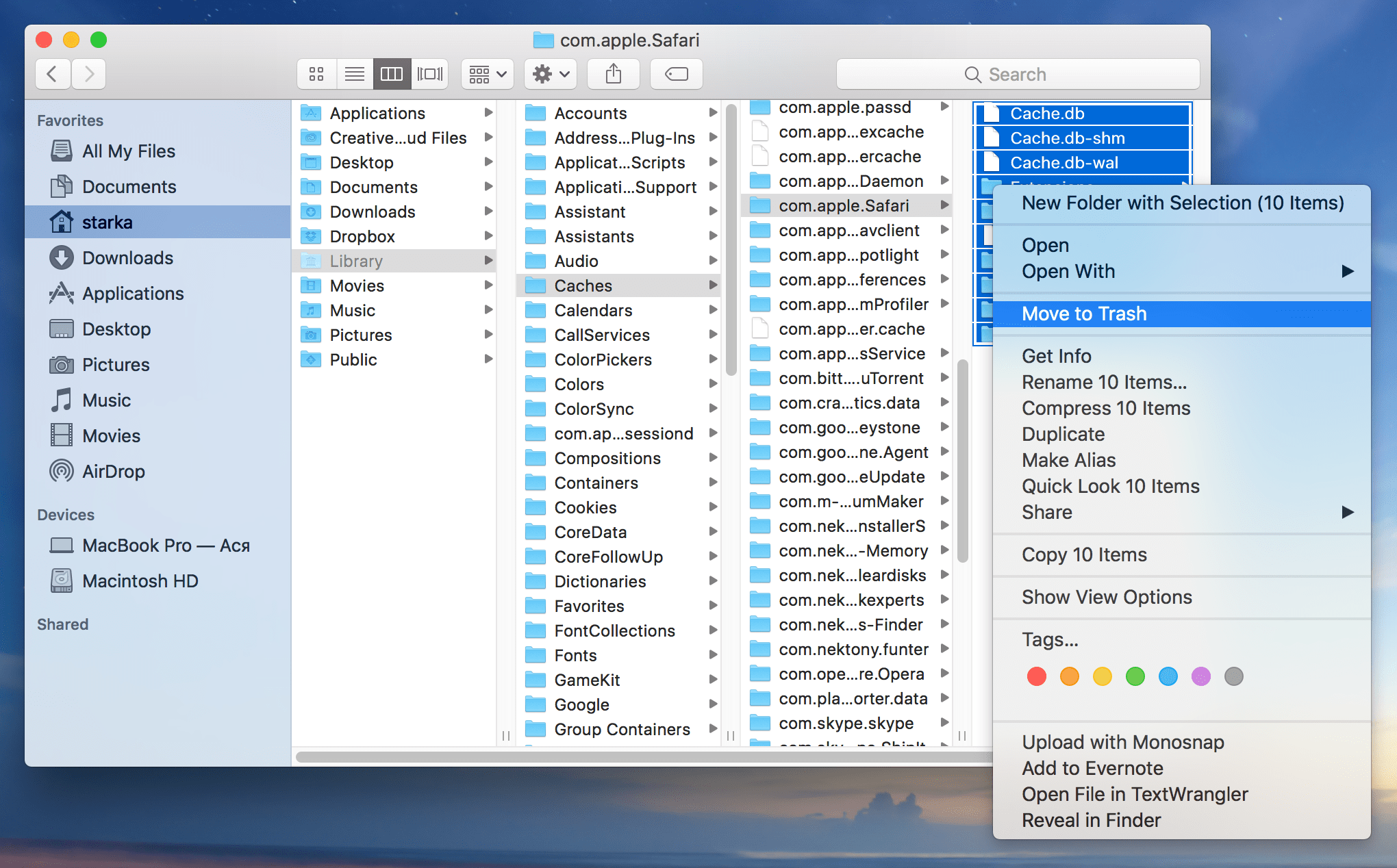Select starka home folder in sidebar
Viewport: 1397px width, 868px height.
(158, 222)
